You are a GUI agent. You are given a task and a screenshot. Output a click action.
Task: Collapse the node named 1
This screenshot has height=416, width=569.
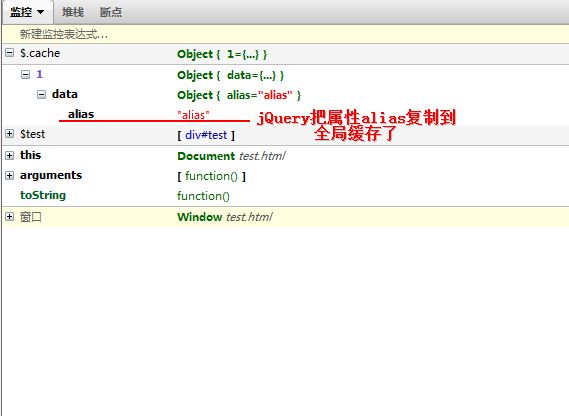[25, 75]
